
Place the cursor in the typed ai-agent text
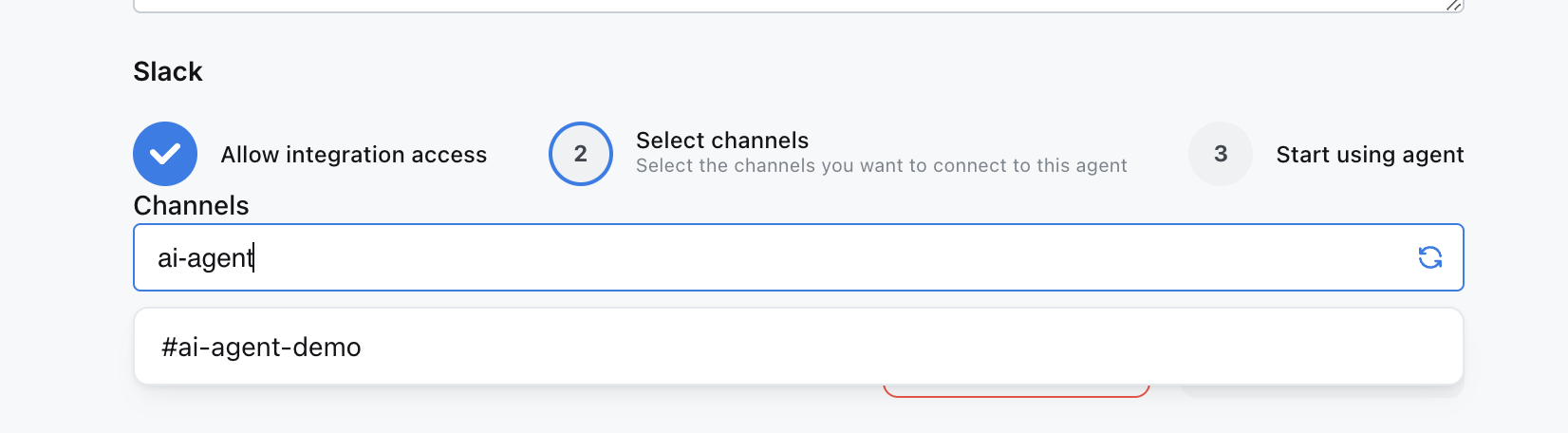pyautogui.click(x=205, y=258)
